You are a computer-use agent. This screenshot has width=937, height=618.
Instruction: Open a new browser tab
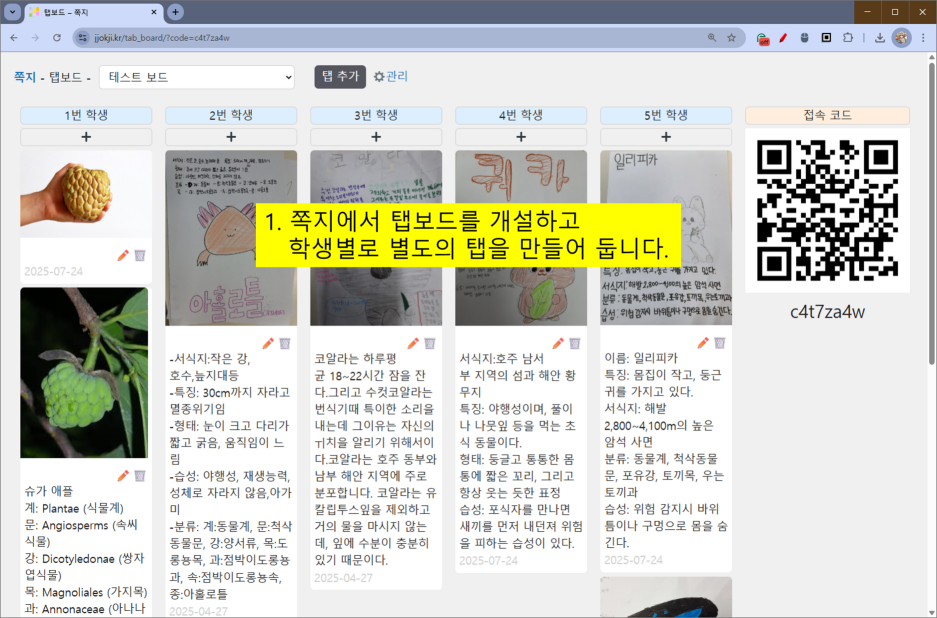pyautogui.click(x=175, y=12)
